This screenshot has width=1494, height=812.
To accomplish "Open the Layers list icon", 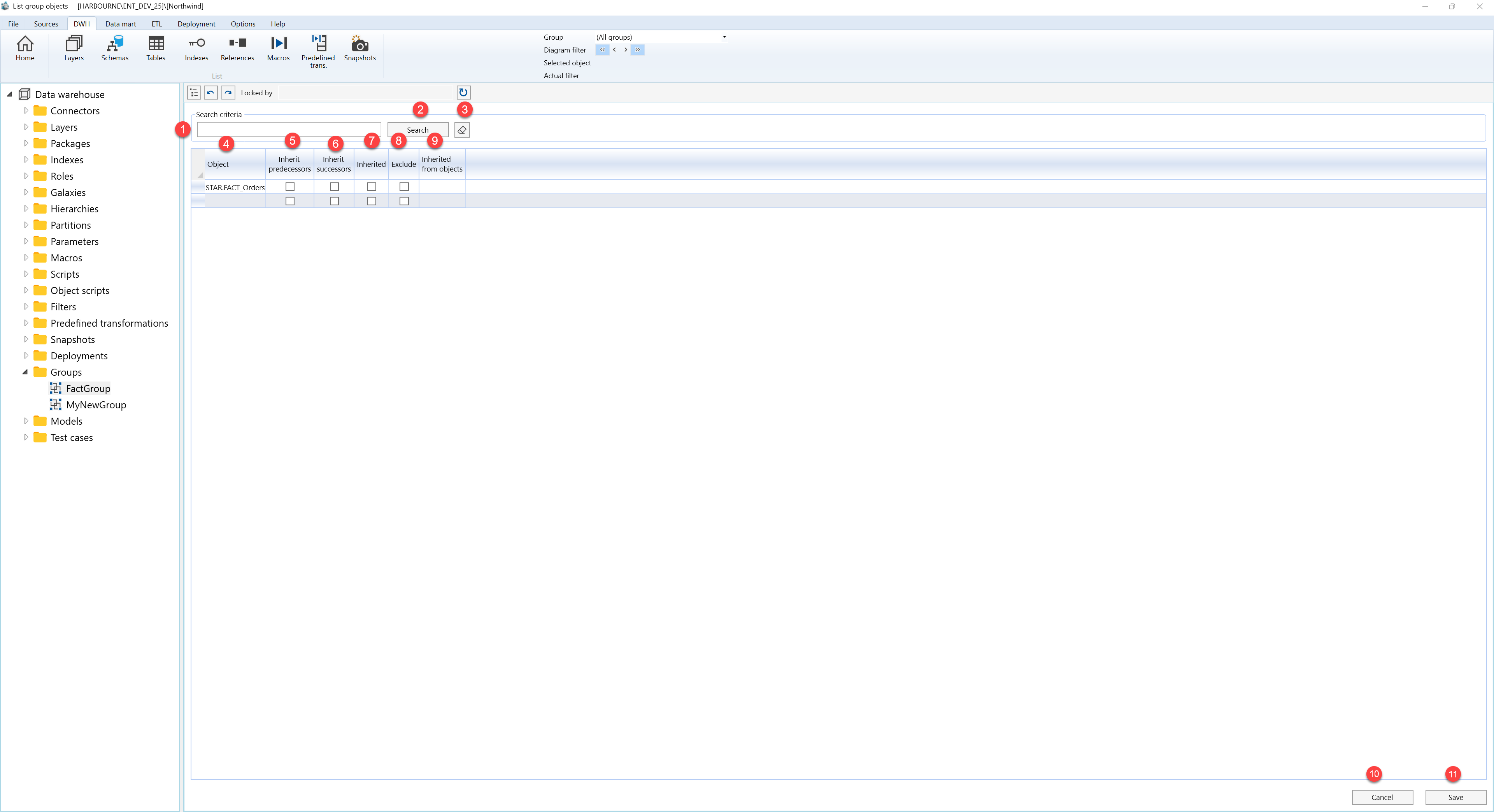I will click(74, 48).
